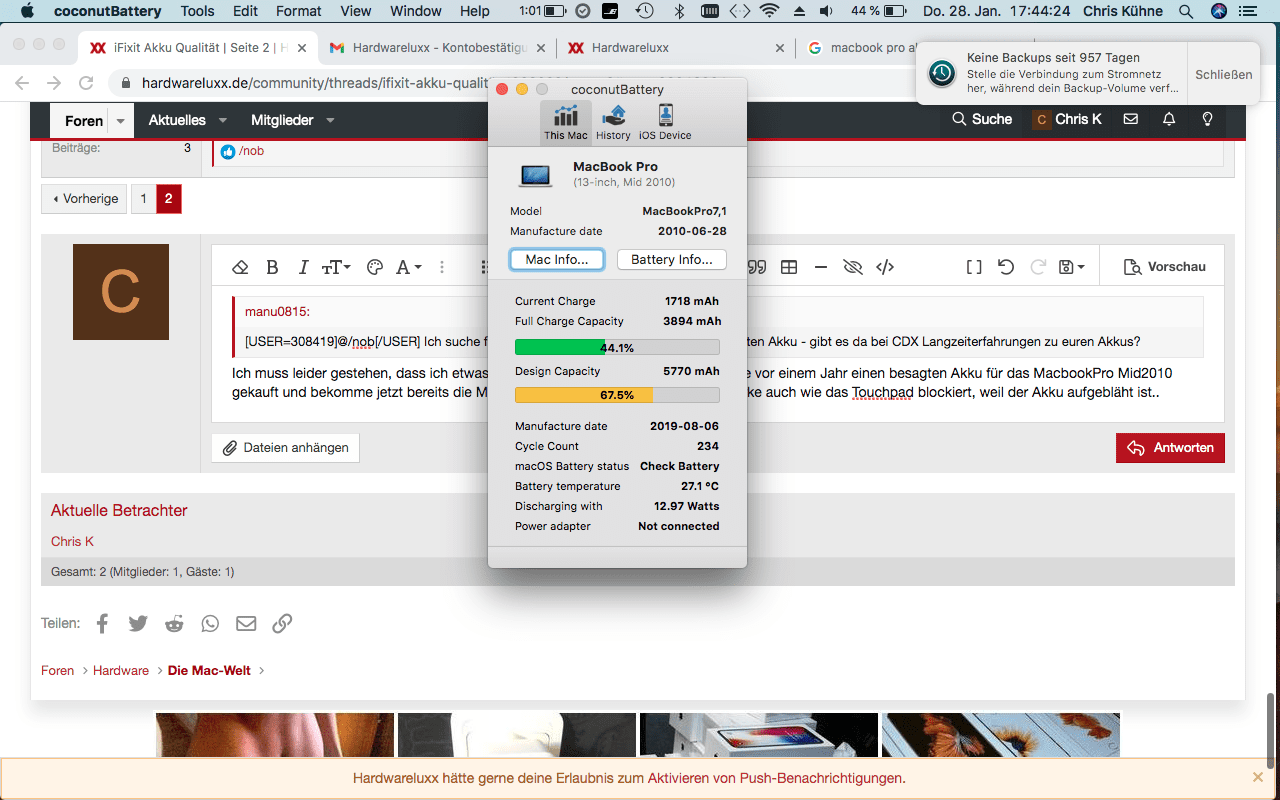The image size is (1280, 800).
Task: Redo using the redo arrow in editor
Action: pos(1038,267)
